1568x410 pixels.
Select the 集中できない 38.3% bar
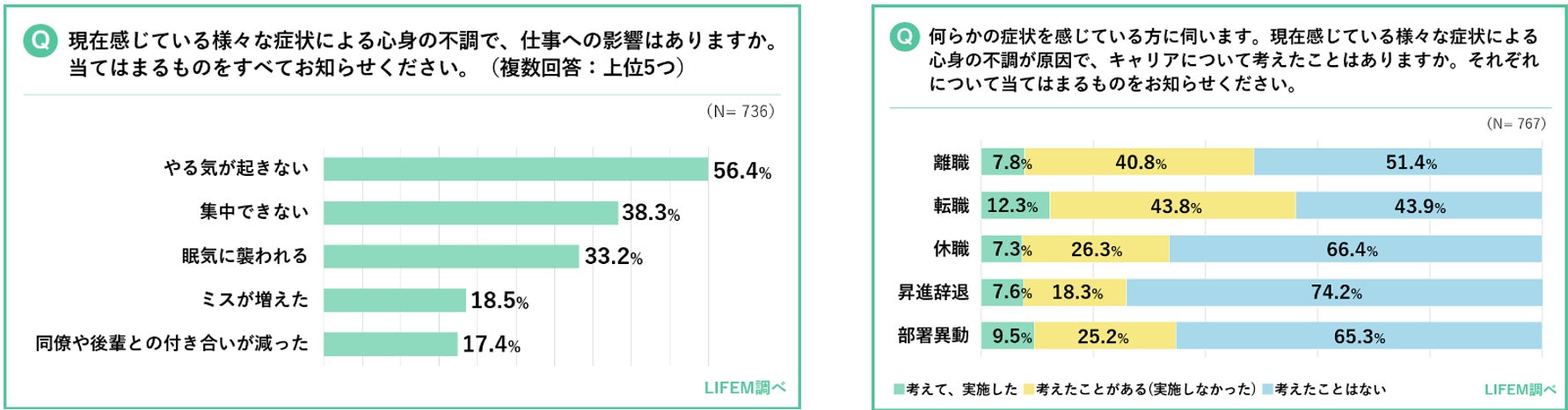pos(470,213)
